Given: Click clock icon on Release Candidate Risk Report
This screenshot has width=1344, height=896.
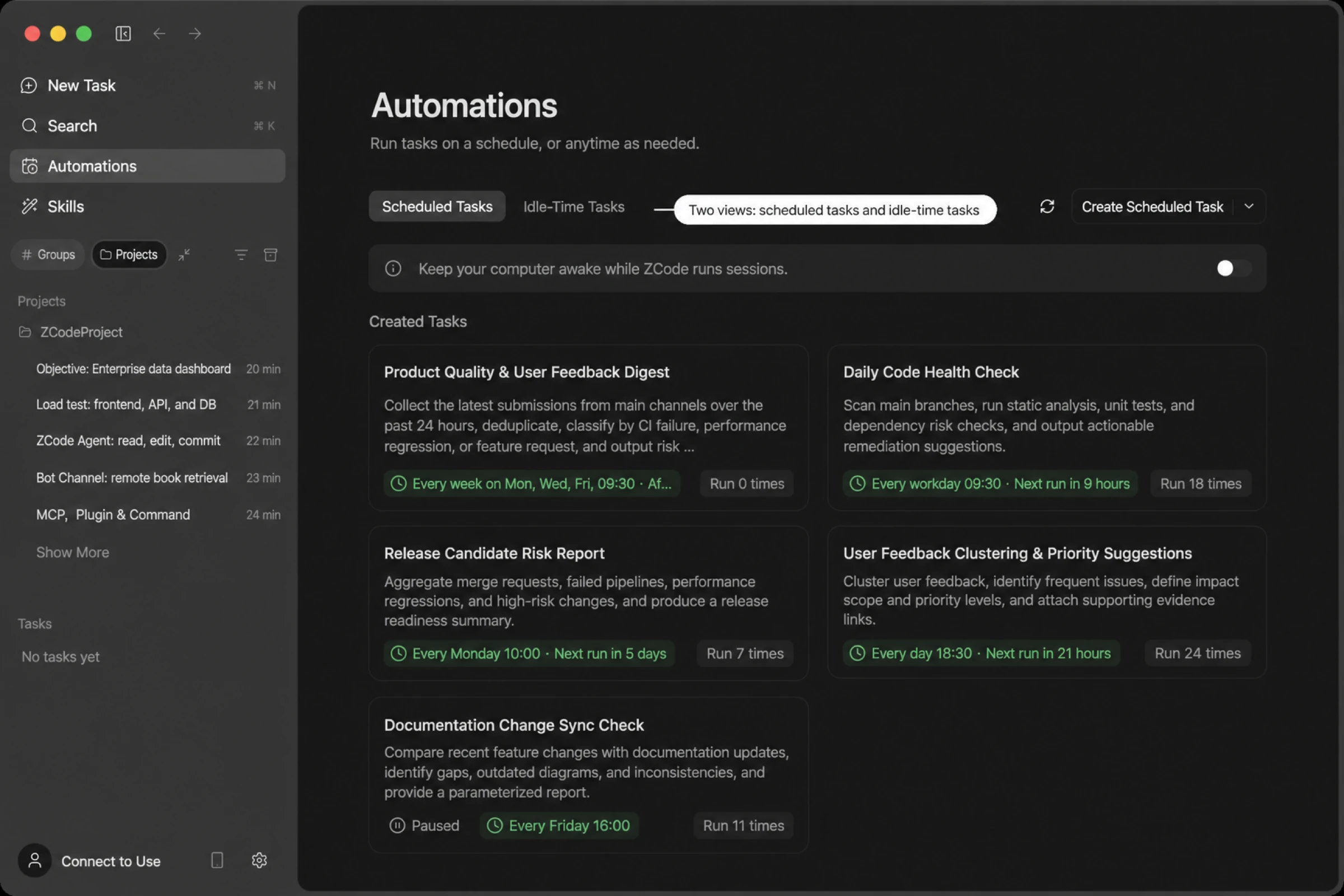Looking at the screenshot, I should [398, 653].
